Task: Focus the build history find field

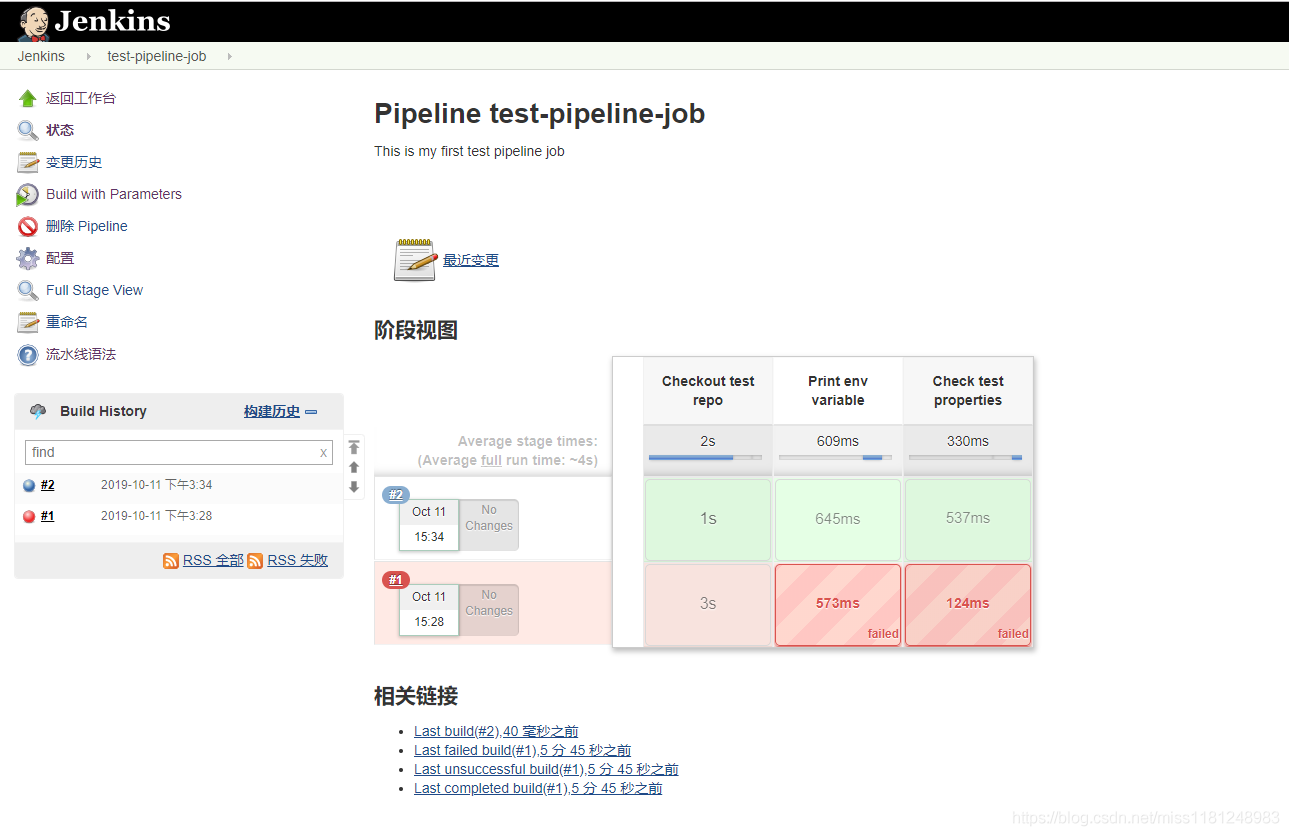Action: tap(179, 453)
